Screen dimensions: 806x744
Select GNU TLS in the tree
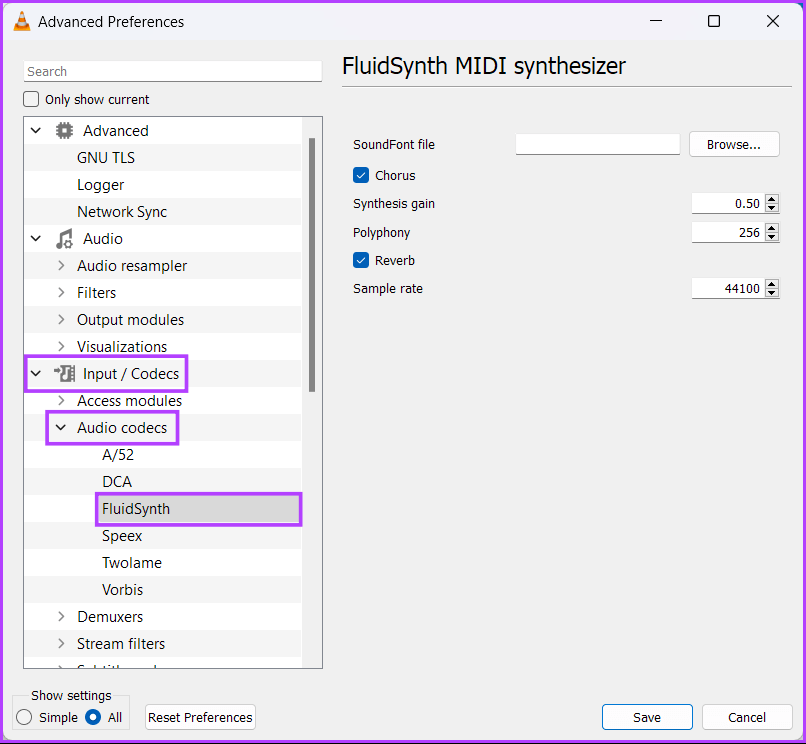pyautogui.click(x=106, y=158)
